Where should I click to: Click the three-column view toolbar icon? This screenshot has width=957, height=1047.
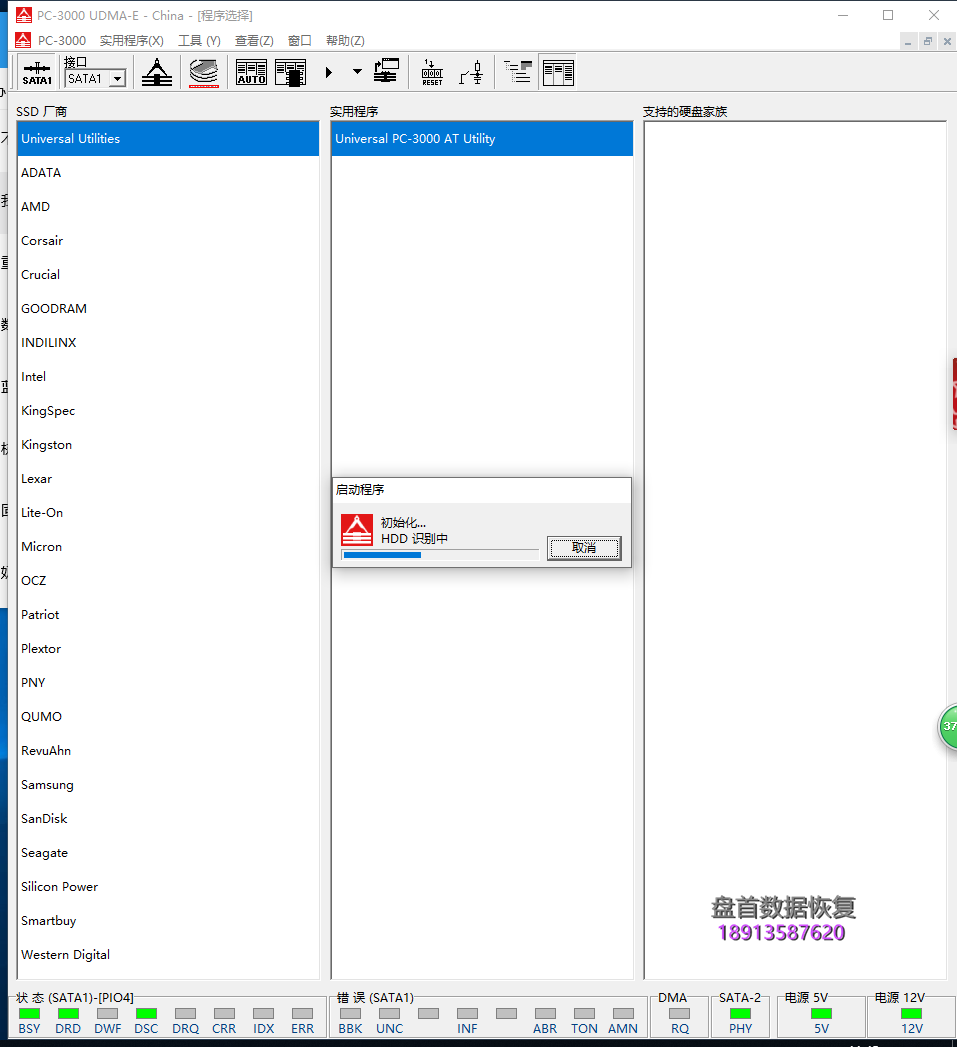pos(558,72)
